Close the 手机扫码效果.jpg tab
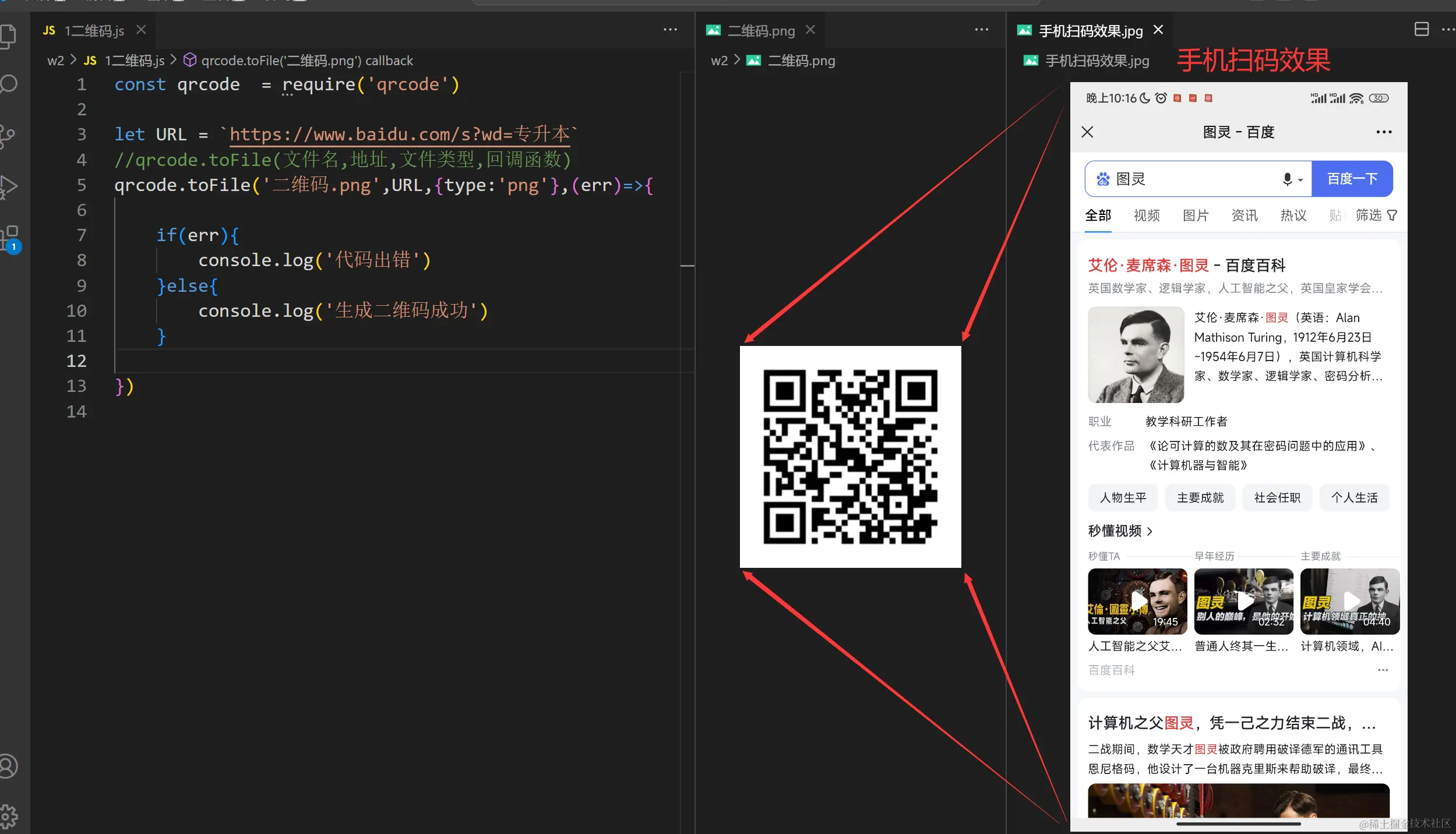This screenshot has width=1456, height=834. pos(1158,30)
